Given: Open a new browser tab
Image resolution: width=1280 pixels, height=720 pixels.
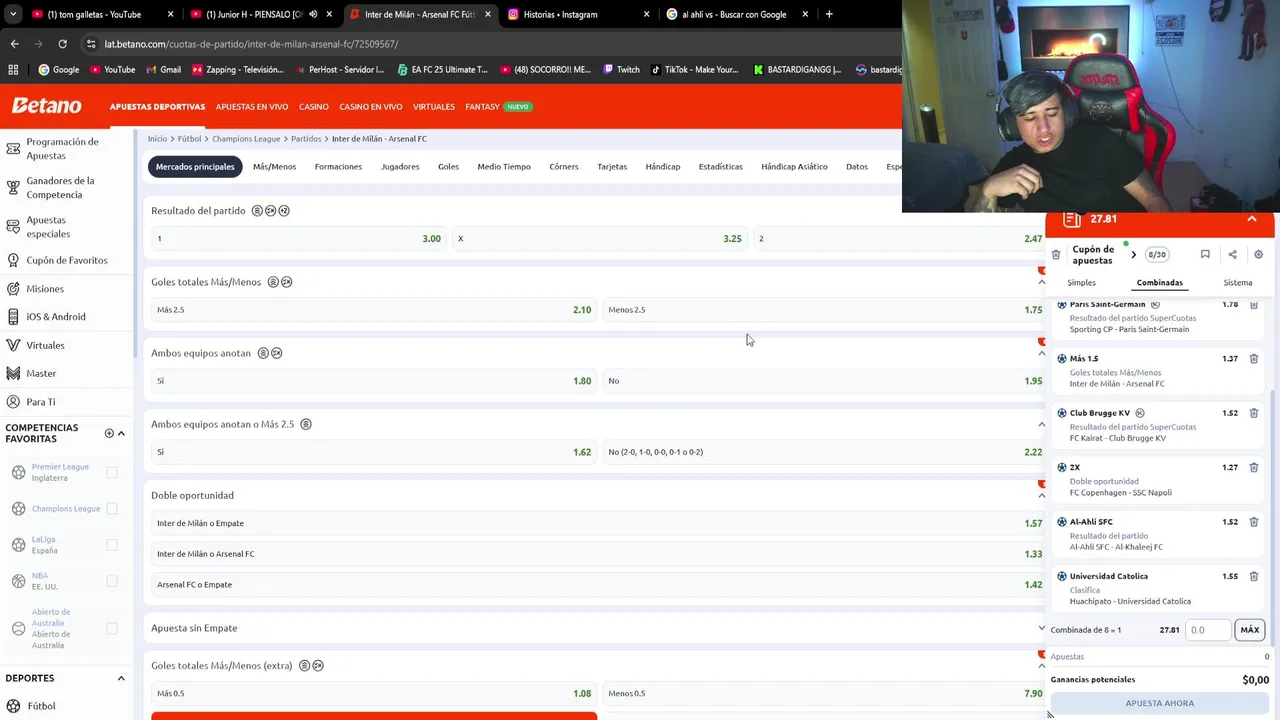Looking at the screenshot, I should tap(829, 14).
